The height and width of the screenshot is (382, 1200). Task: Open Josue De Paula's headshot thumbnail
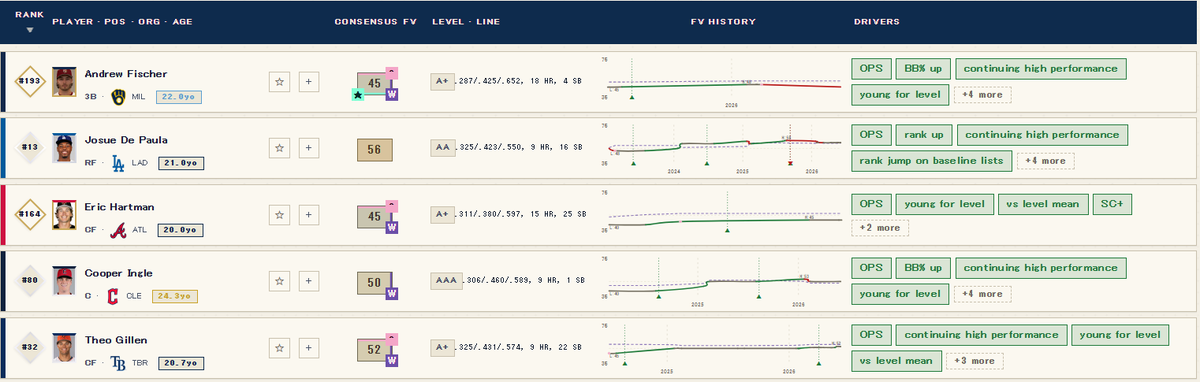pyautogui.click(x=64, y=148)
